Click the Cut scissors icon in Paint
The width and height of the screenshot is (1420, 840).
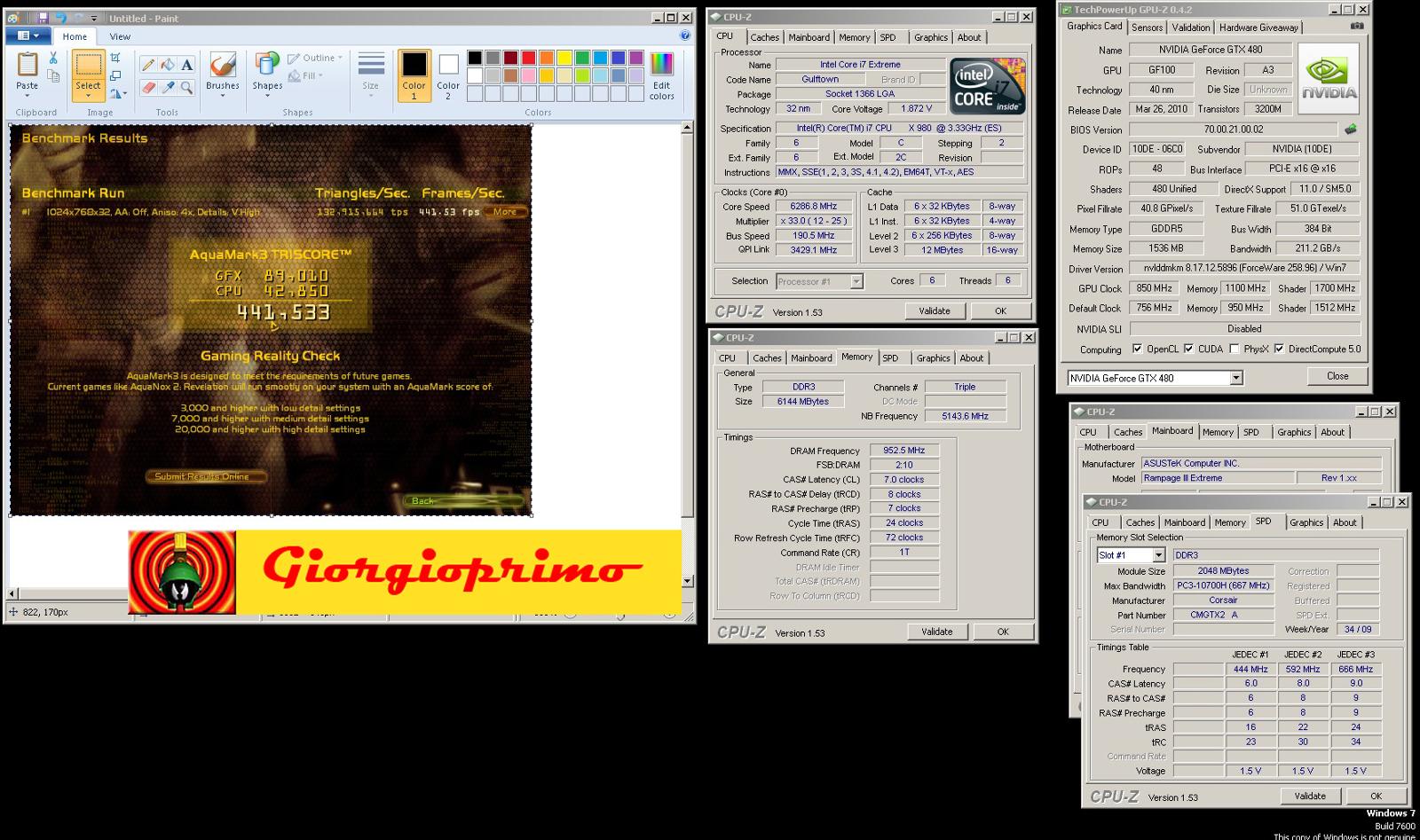pyautogui.click(x=53, y=59)
